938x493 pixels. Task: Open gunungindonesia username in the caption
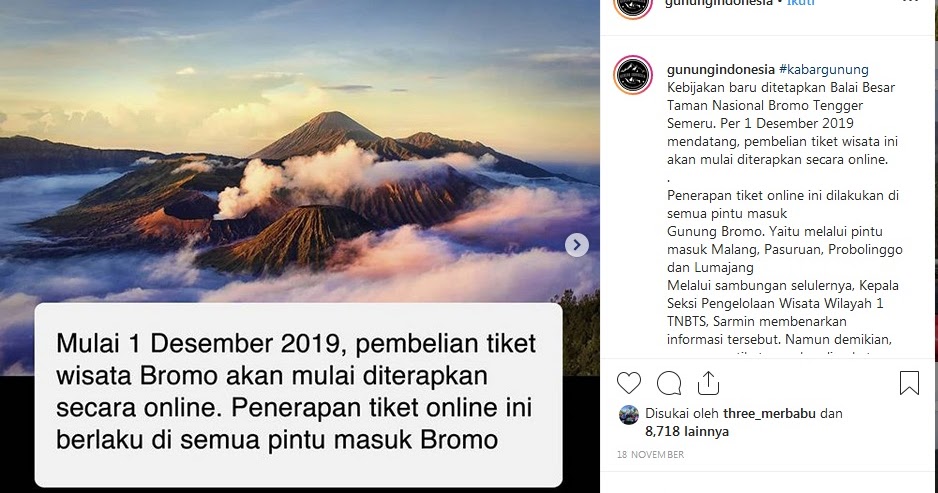(721, 69)
